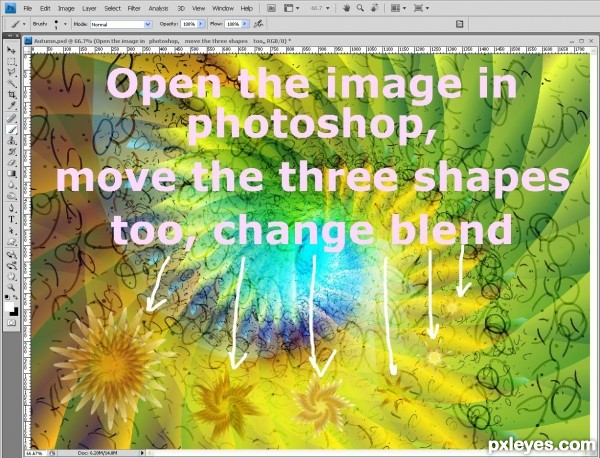
Task: Select the Custom Shape tool
Action: click(x=11, y=242)
